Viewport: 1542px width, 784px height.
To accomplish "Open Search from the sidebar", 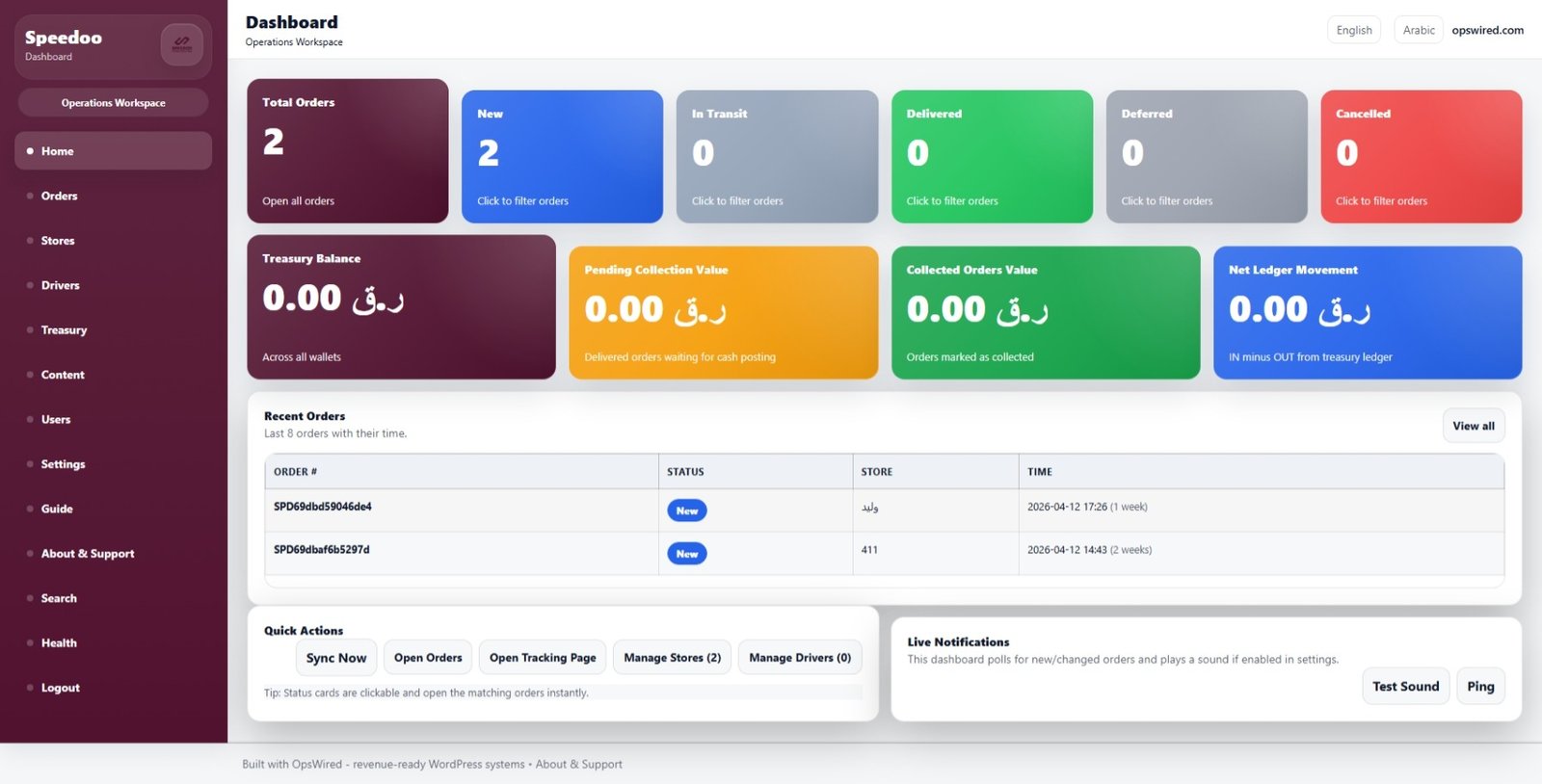I will [114, 598].
